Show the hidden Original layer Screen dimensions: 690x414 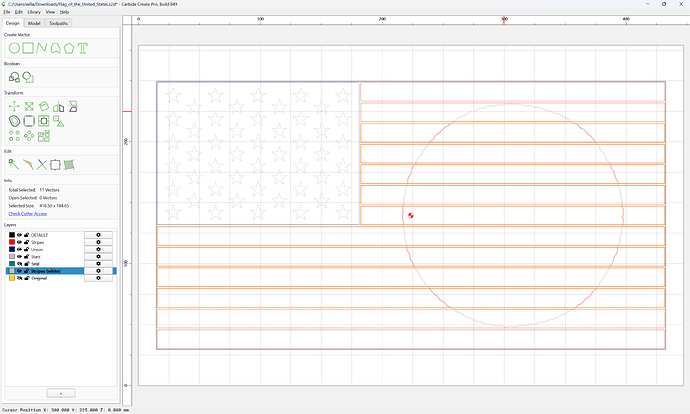[19, 278]
